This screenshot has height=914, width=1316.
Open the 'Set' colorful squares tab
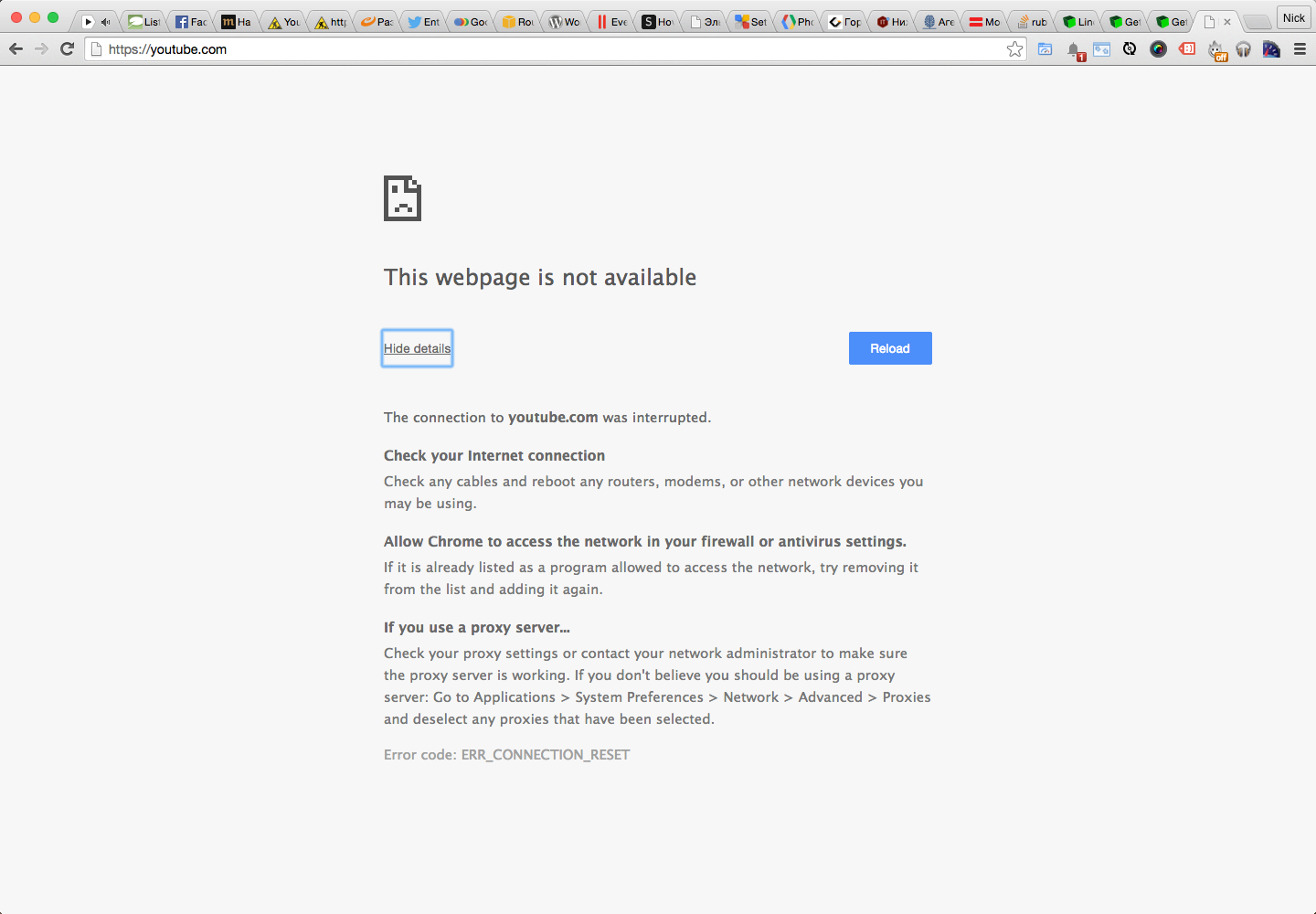[750, 22]
